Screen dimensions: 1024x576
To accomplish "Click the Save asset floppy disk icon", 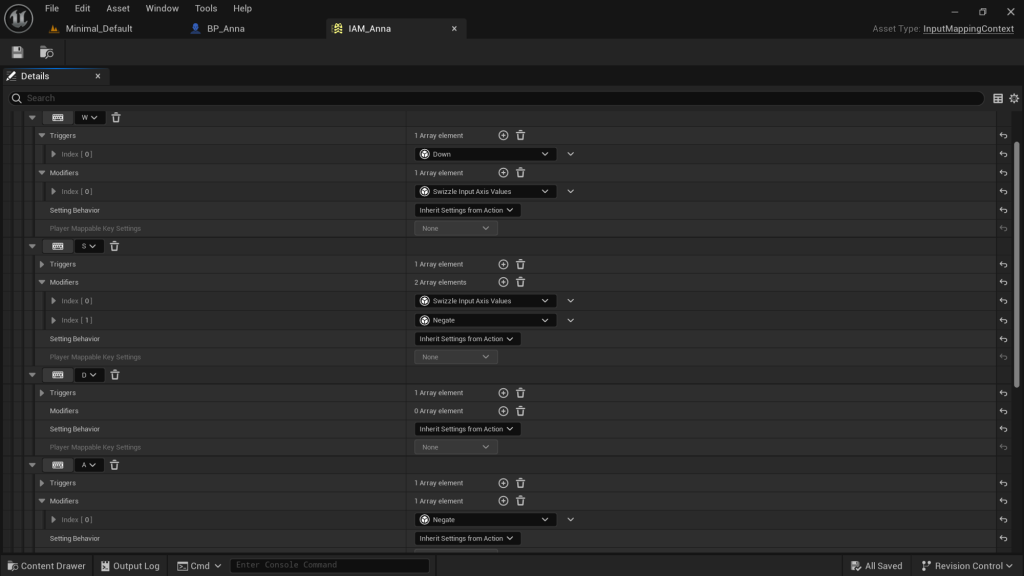I will 17,52.
